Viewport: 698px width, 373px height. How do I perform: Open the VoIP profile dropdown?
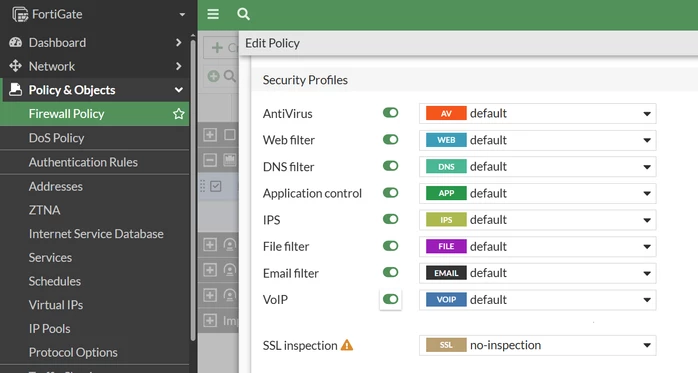[537, 300]
